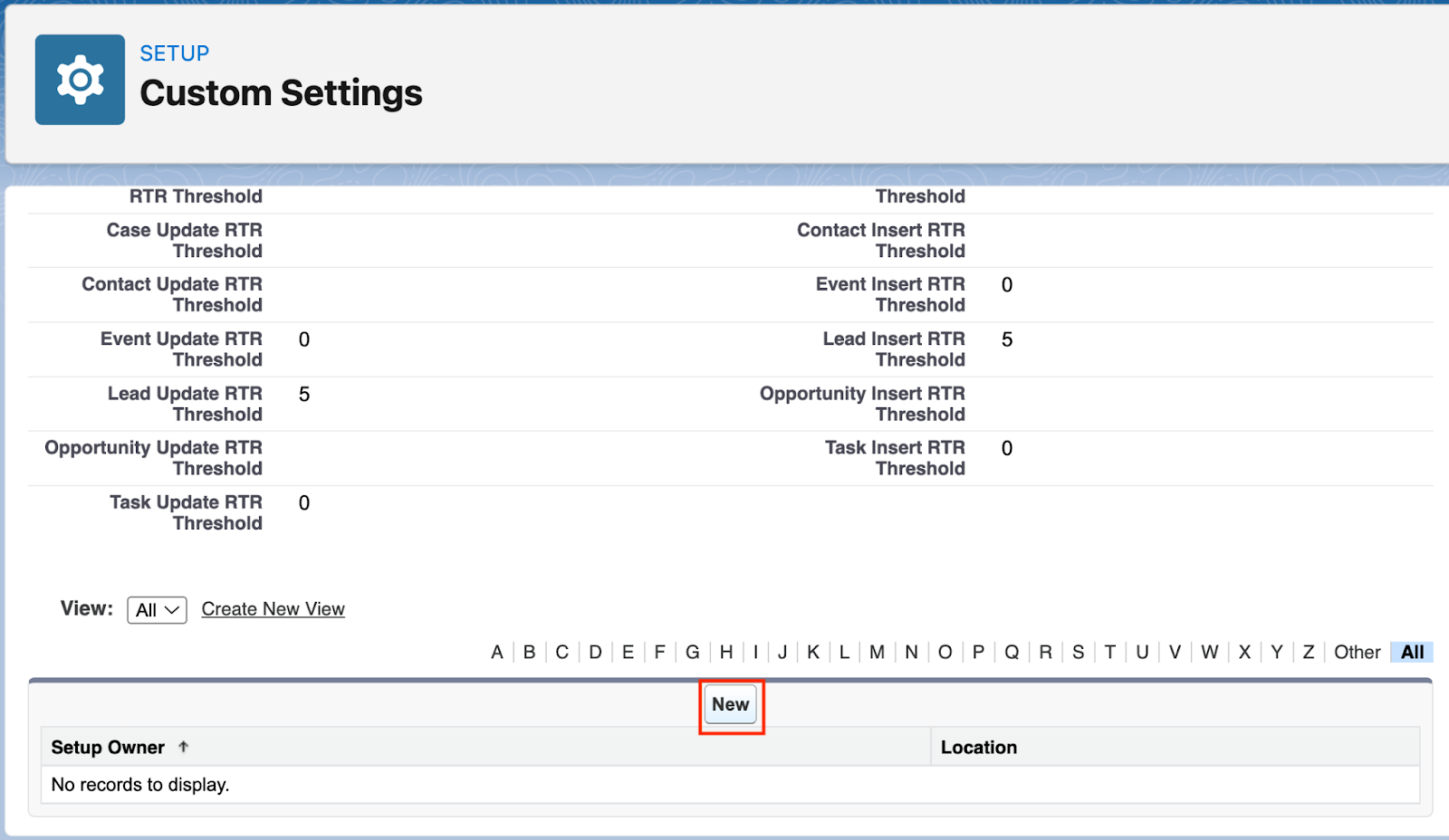Click the Contact Update RTR Threshold label

tap(172, 294)
